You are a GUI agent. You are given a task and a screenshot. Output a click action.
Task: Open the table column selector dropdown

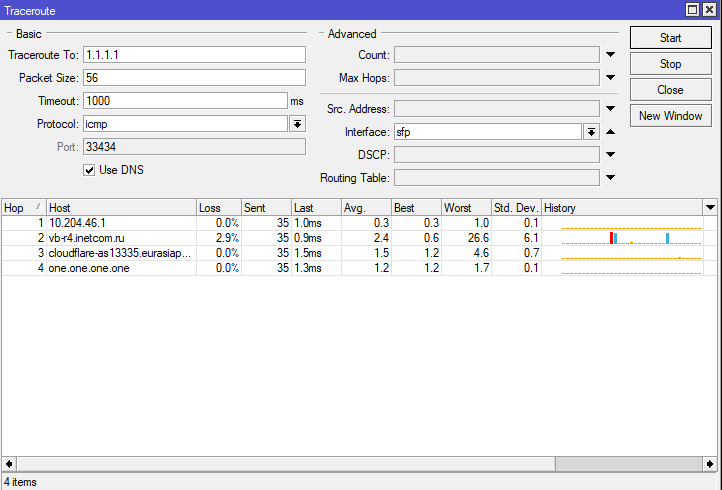[710, 208]
